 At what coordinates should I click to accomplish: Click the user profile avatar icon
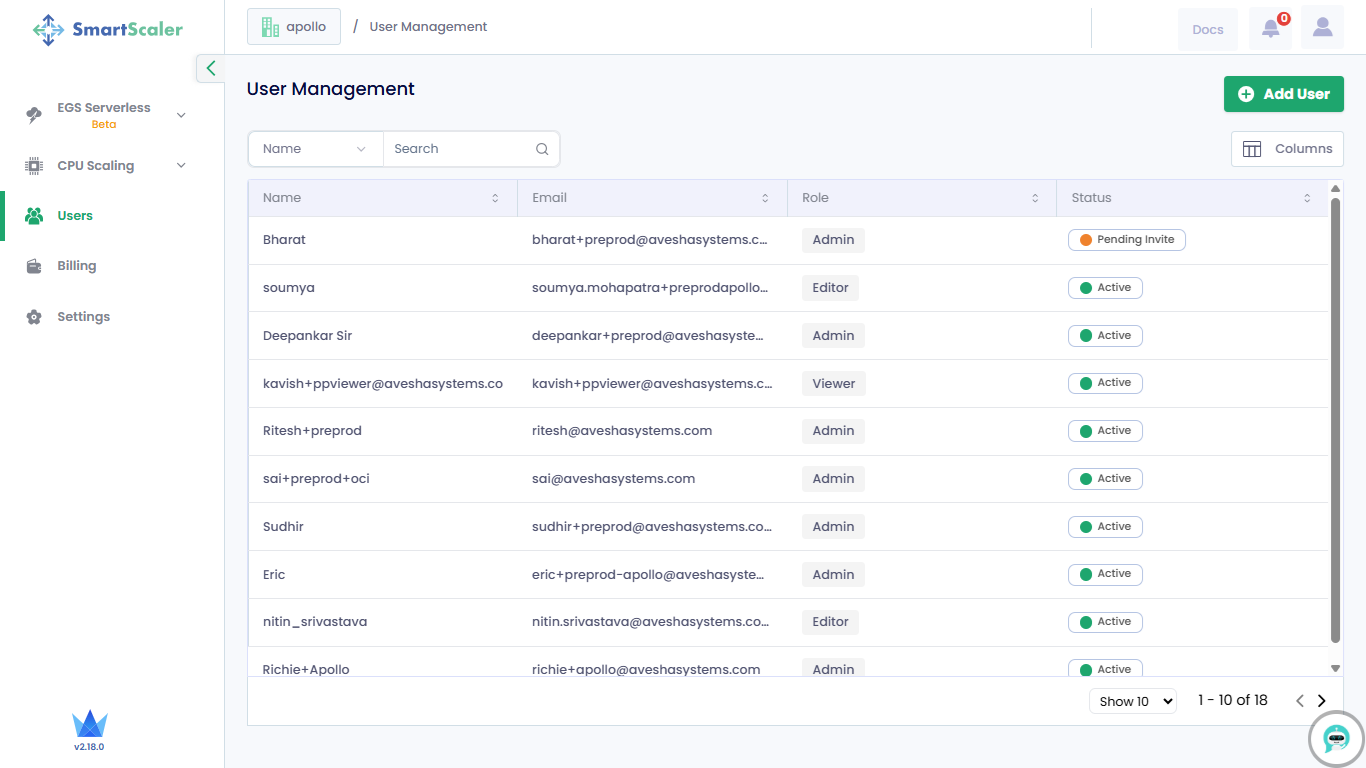pos(1322,28)
